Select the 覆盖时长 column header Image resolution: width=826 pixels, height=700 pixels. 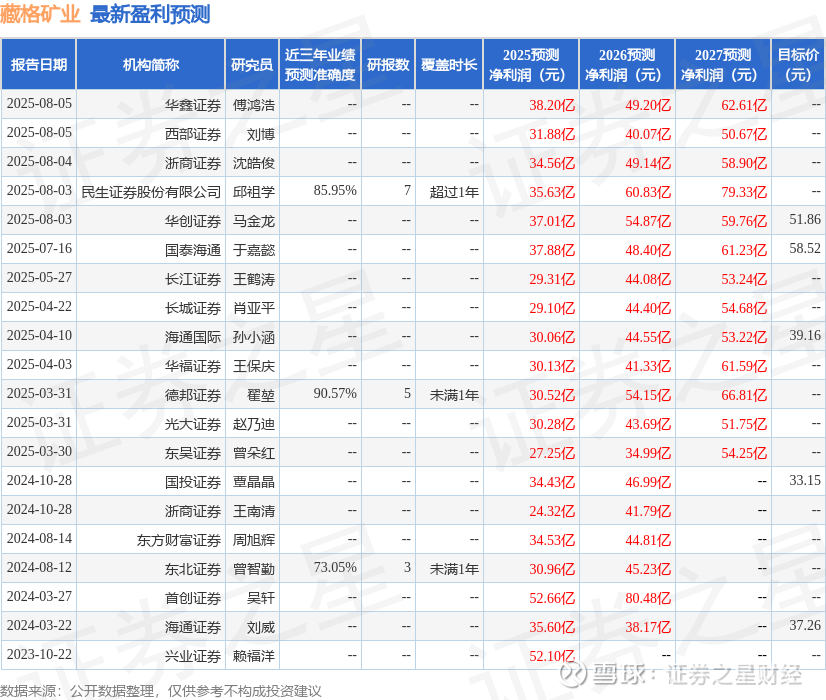click(x=449, y=64)
